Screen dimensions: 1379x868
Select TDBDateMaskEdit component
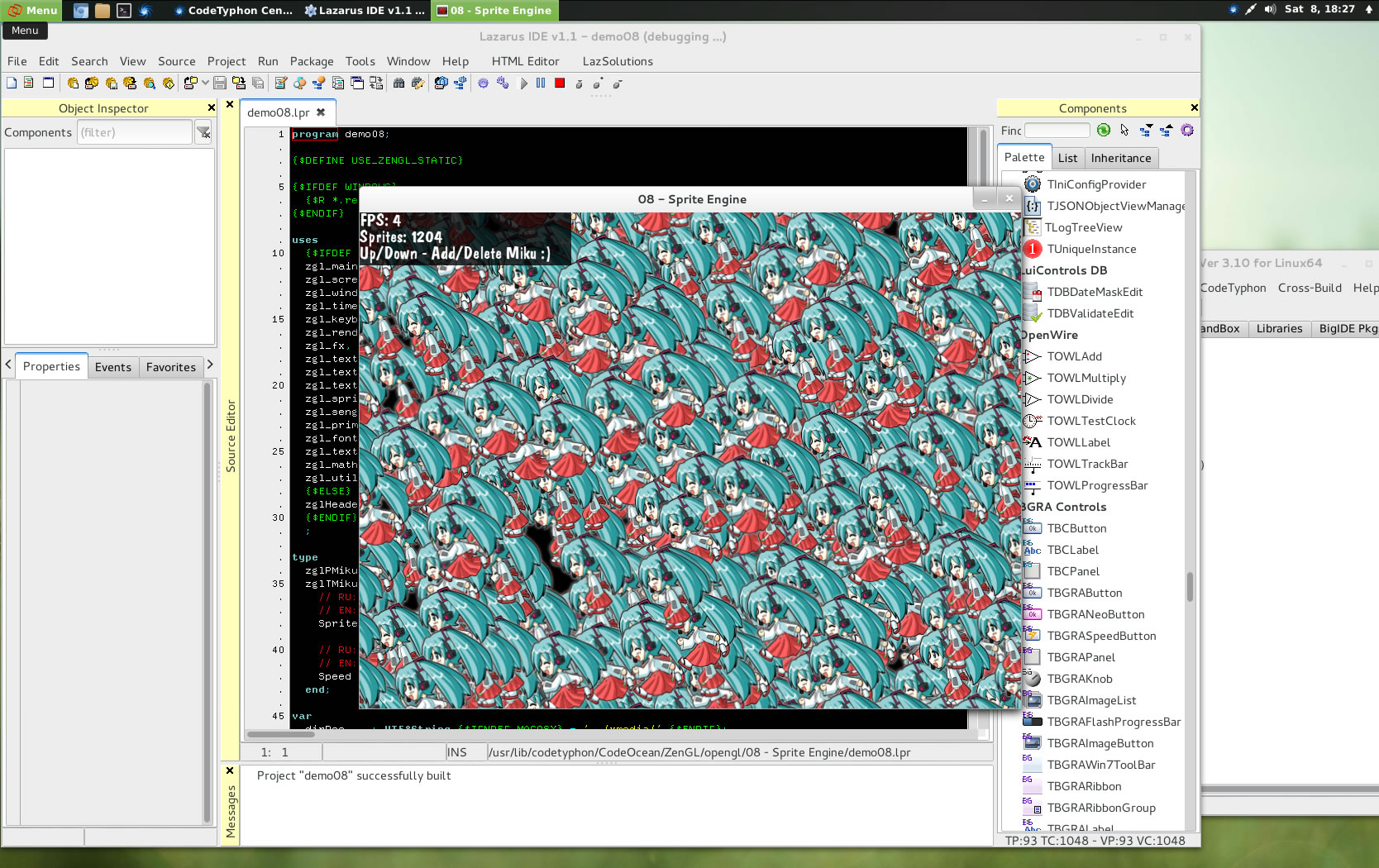pos(1095,292)
